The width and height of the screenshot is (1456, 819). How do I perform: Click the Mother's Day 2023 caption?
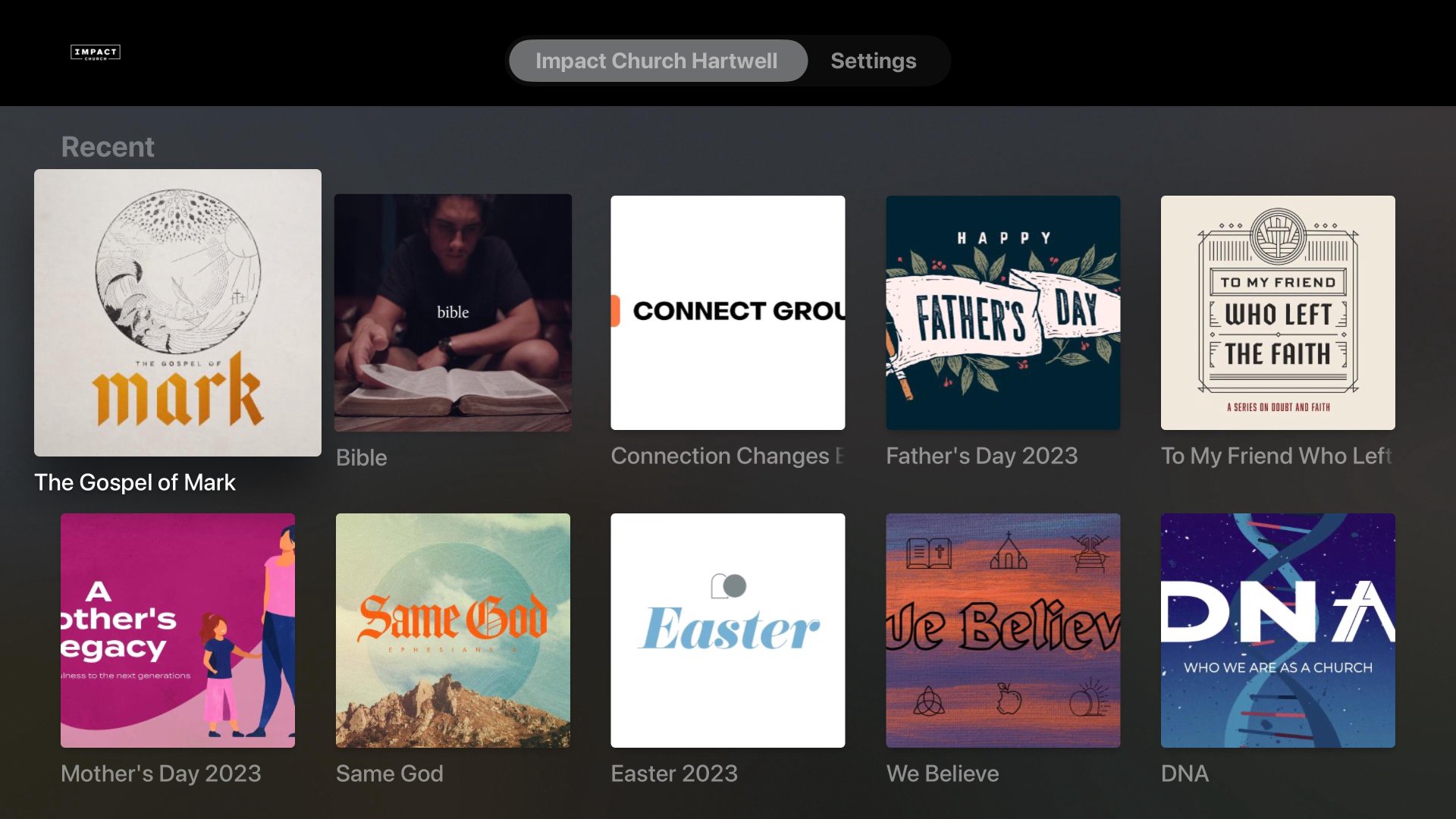161,773
